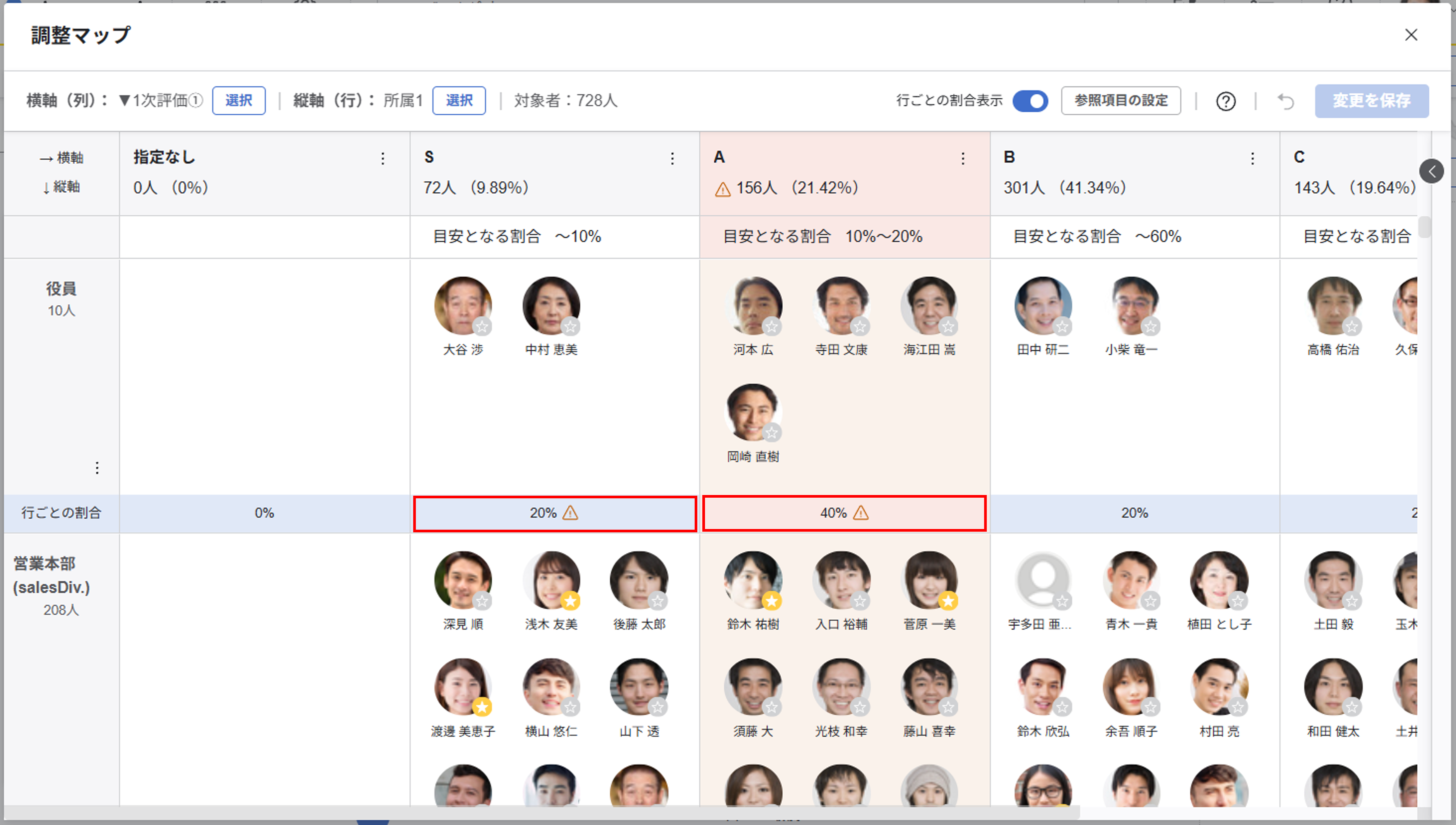The image size is (1456, 825).
Task: Click 変更を保存 button
Action: (x=1371, y=101)
